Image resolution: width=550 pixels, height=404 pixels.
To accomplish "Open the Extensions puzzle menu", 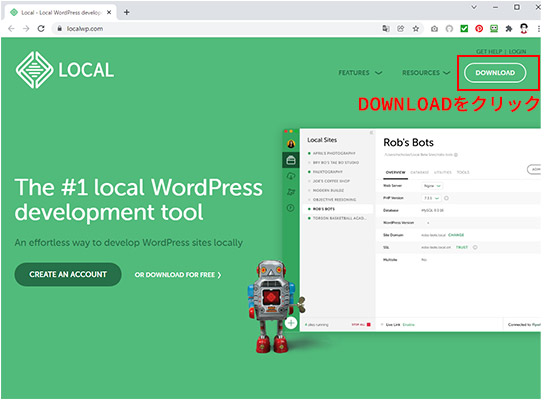I will (x=509, y=29).
